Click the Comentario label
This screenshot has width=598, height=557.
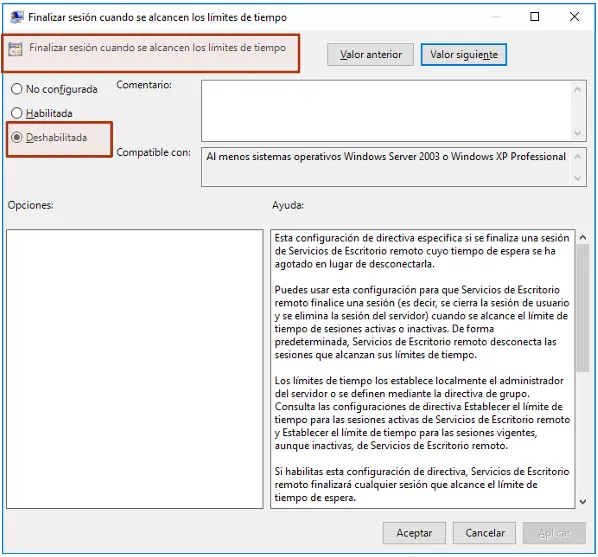tap(144, 85)
